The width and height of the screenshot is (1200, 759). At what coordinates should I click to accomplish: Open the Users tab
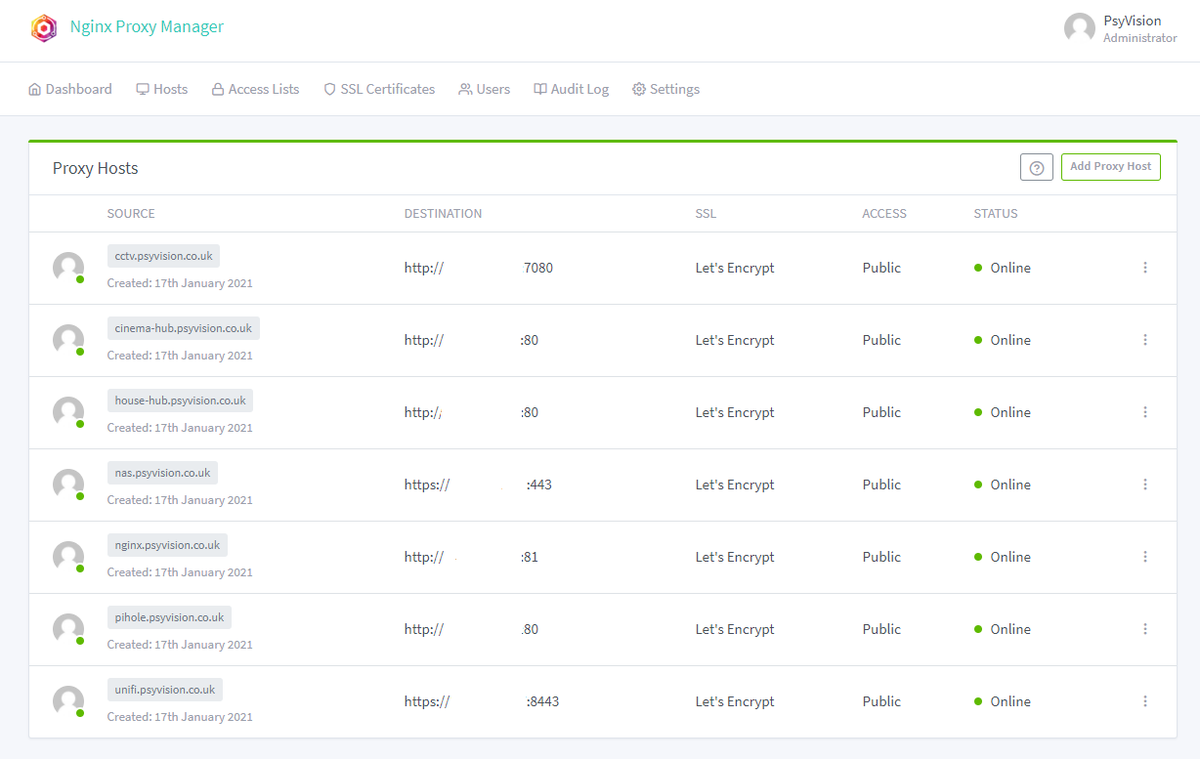[484, 89]
